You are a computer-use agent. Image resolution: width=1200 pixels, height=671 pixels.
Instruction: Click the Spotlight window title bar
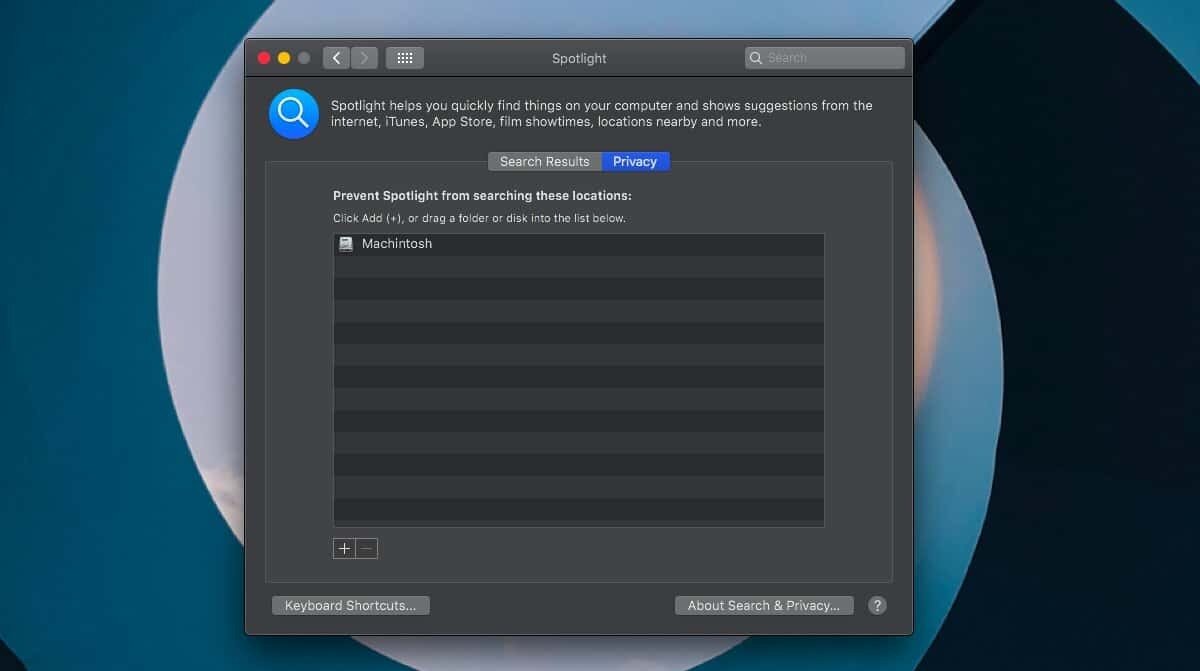point(578,58)
